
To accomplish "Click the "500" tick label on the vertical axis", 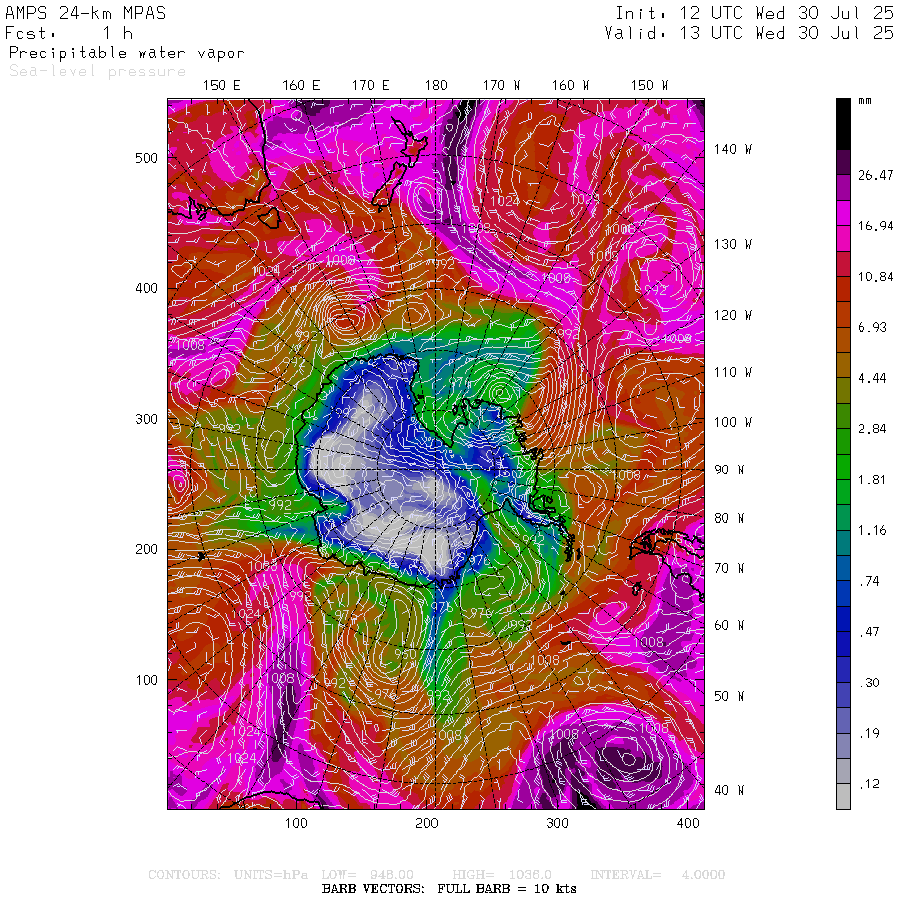I will click(146, 158).
